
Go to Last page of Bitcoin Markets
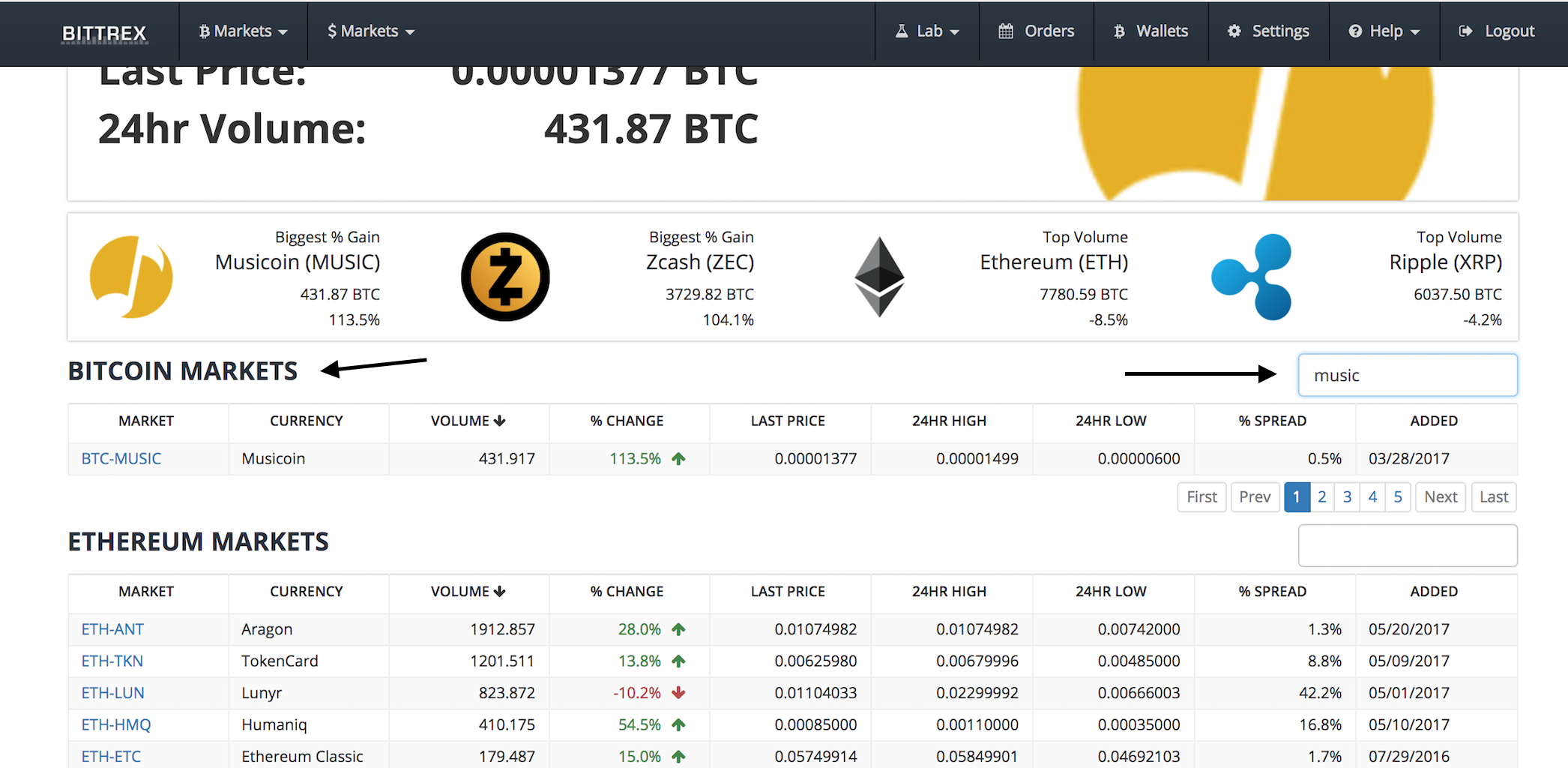1494,497
